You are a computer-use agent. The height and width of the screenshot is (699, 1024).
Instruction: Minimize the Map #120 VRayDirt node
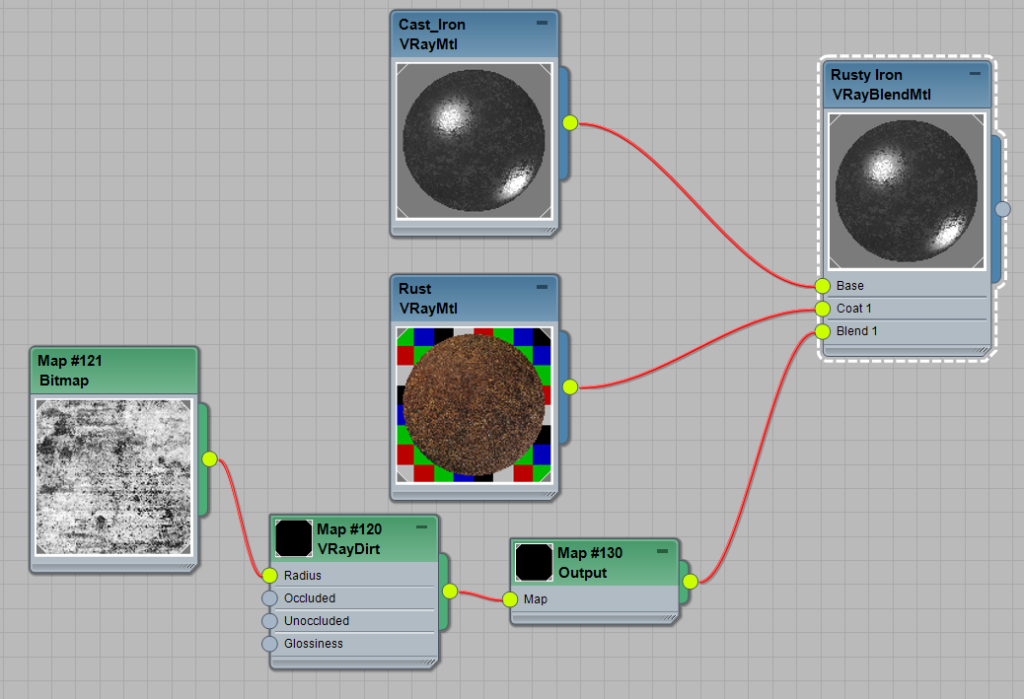(x=422, y=526)
